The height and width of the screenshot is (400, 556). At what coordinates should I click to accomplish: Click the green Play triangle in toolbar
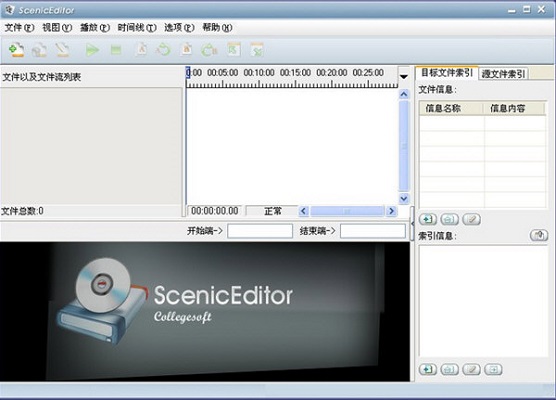[x=92, y=50]
